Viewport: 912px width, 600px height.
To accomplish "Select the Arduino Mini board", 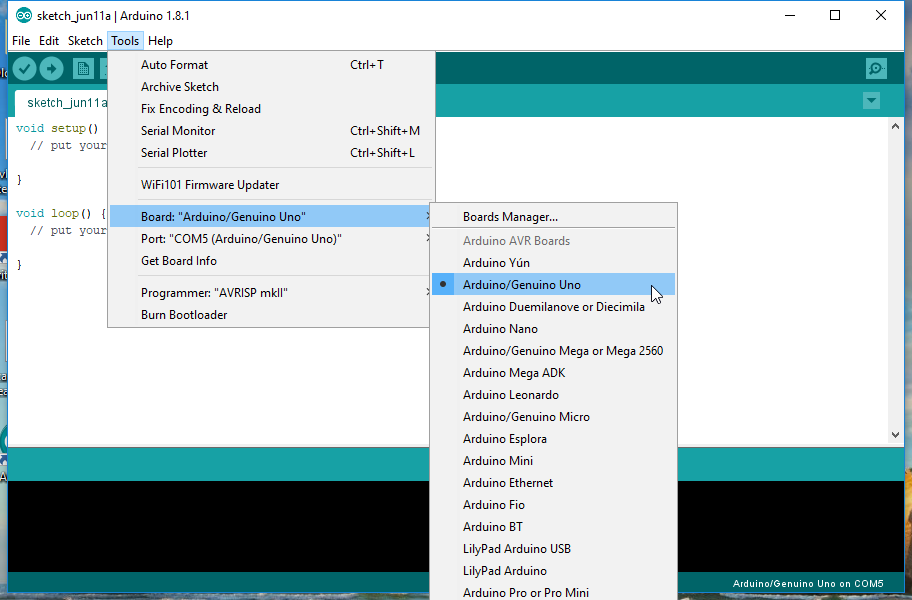I will 553,461.
